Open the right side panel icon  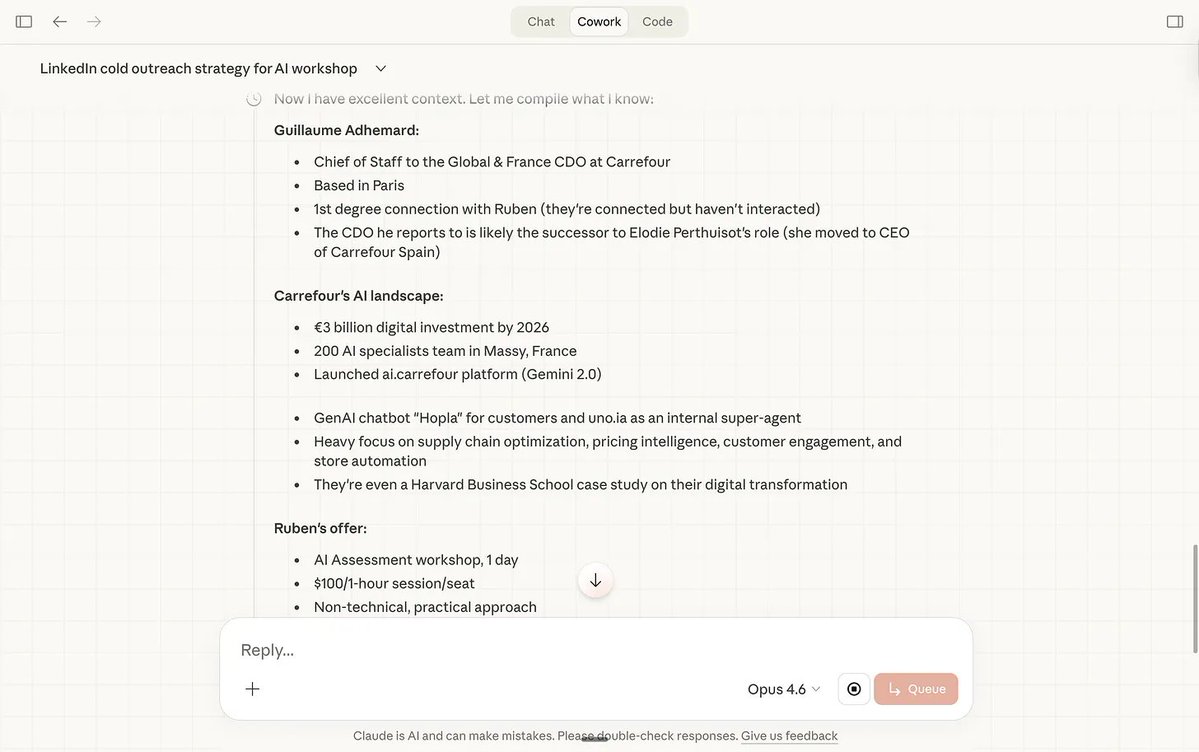[x=1176, y=19]
